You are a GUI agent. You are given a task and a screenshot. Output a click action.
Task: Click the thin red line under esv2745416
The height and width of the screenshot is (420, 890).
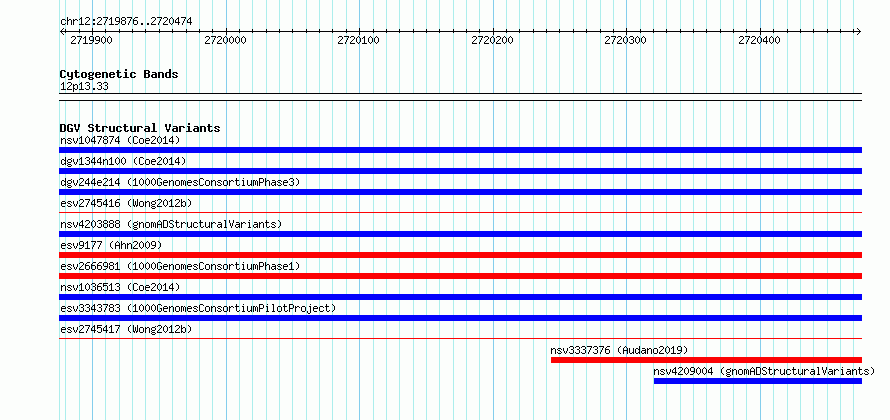coord(460,213)
